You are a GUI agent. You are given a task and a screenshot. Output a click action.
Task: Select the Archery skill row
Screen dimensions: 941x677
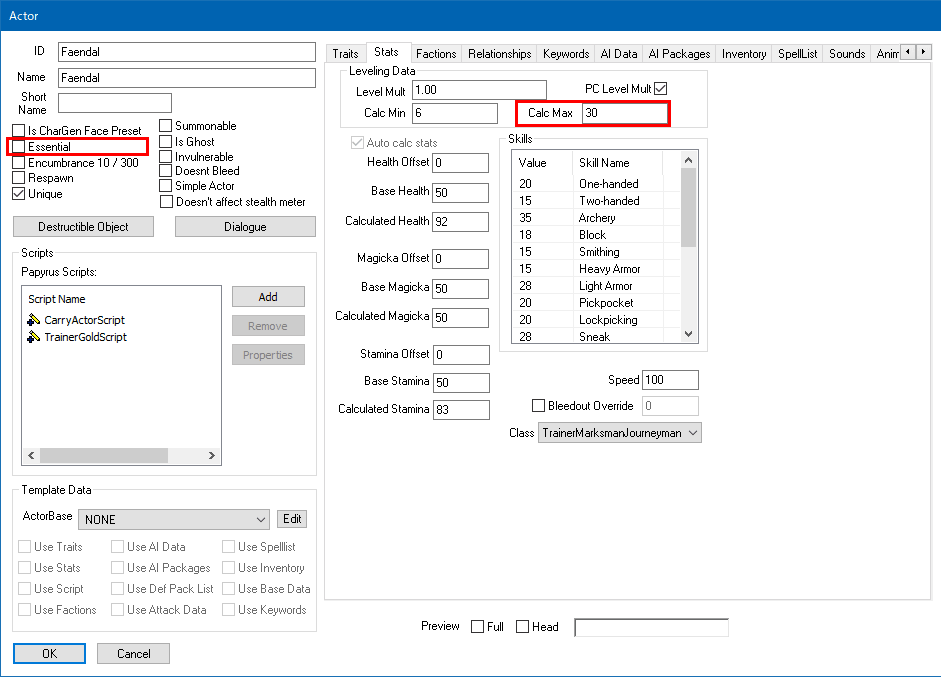597,218
